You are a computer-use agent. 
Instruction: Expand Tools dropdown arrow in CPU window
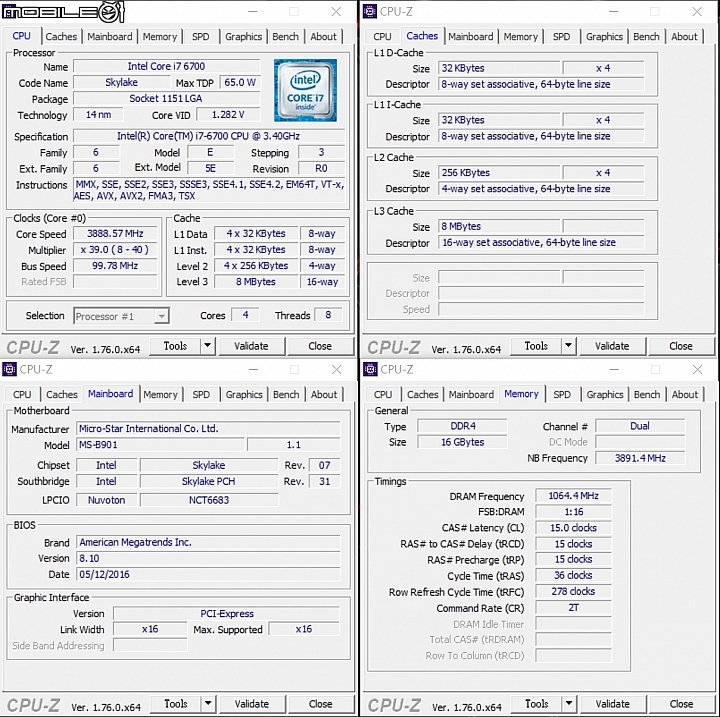(x=208, y=345)
